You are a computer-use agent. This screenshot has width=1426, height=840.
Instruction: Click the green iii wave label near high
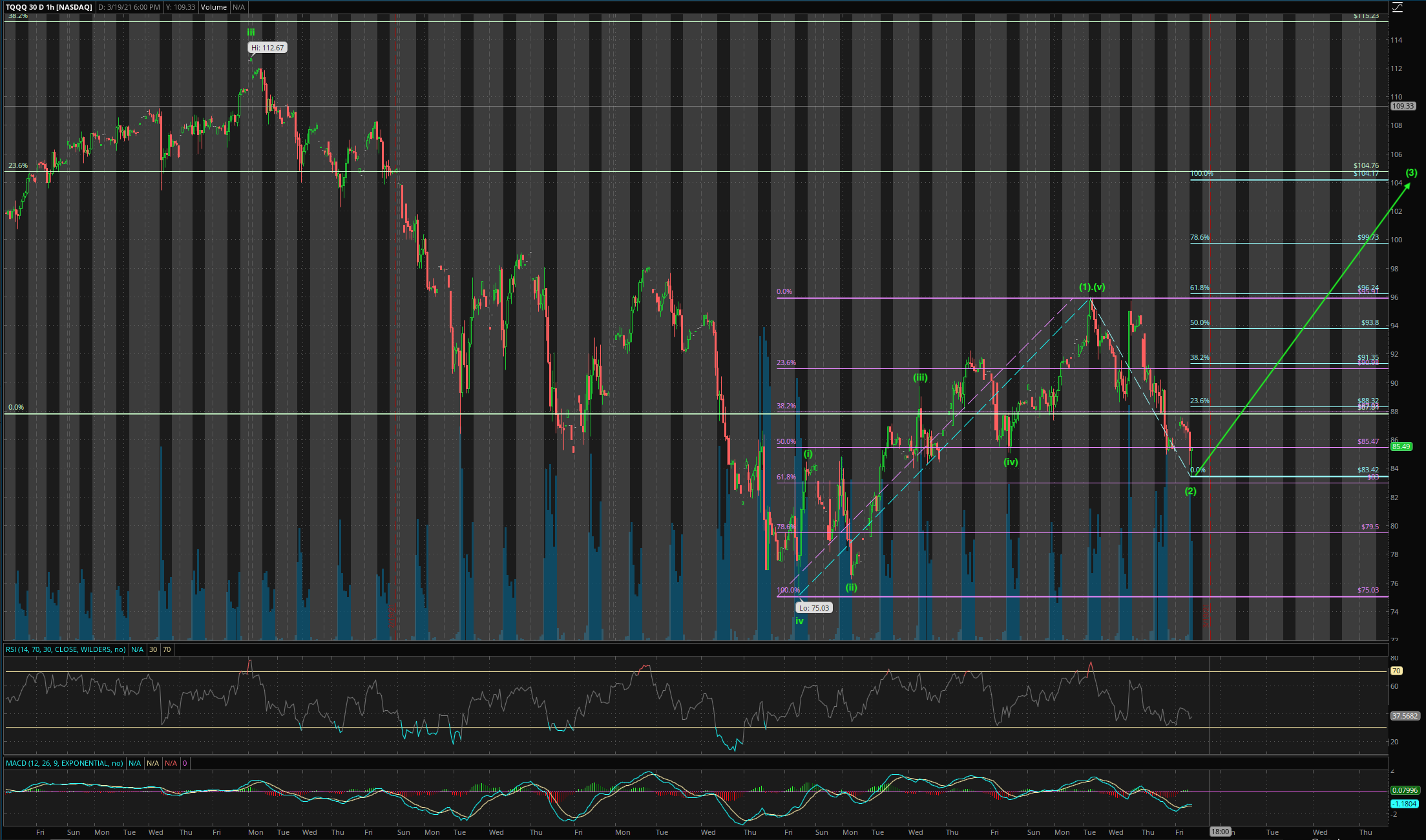point(251,32)
